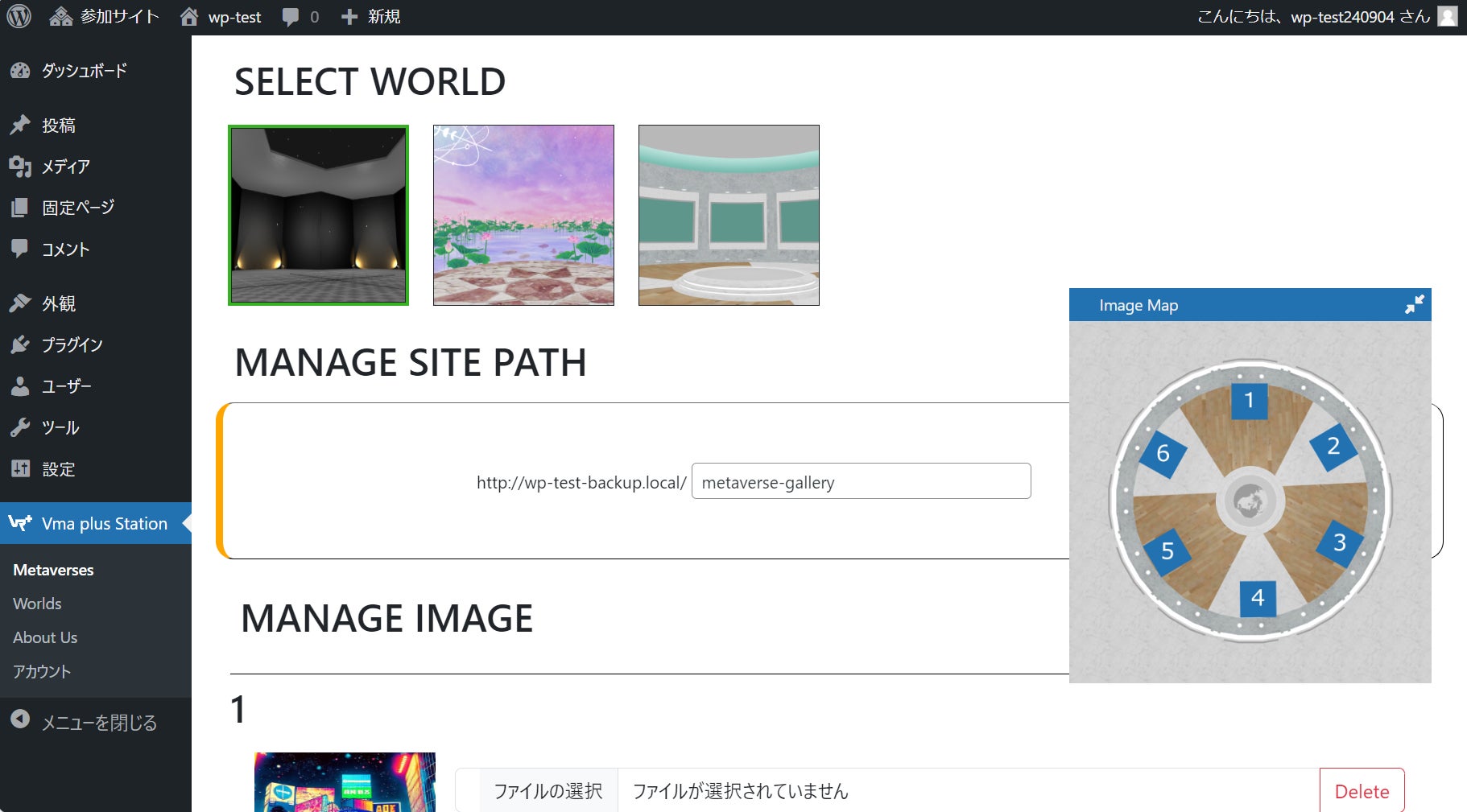
Task: Open the 新規 new content menu
Action: [370, 16]
